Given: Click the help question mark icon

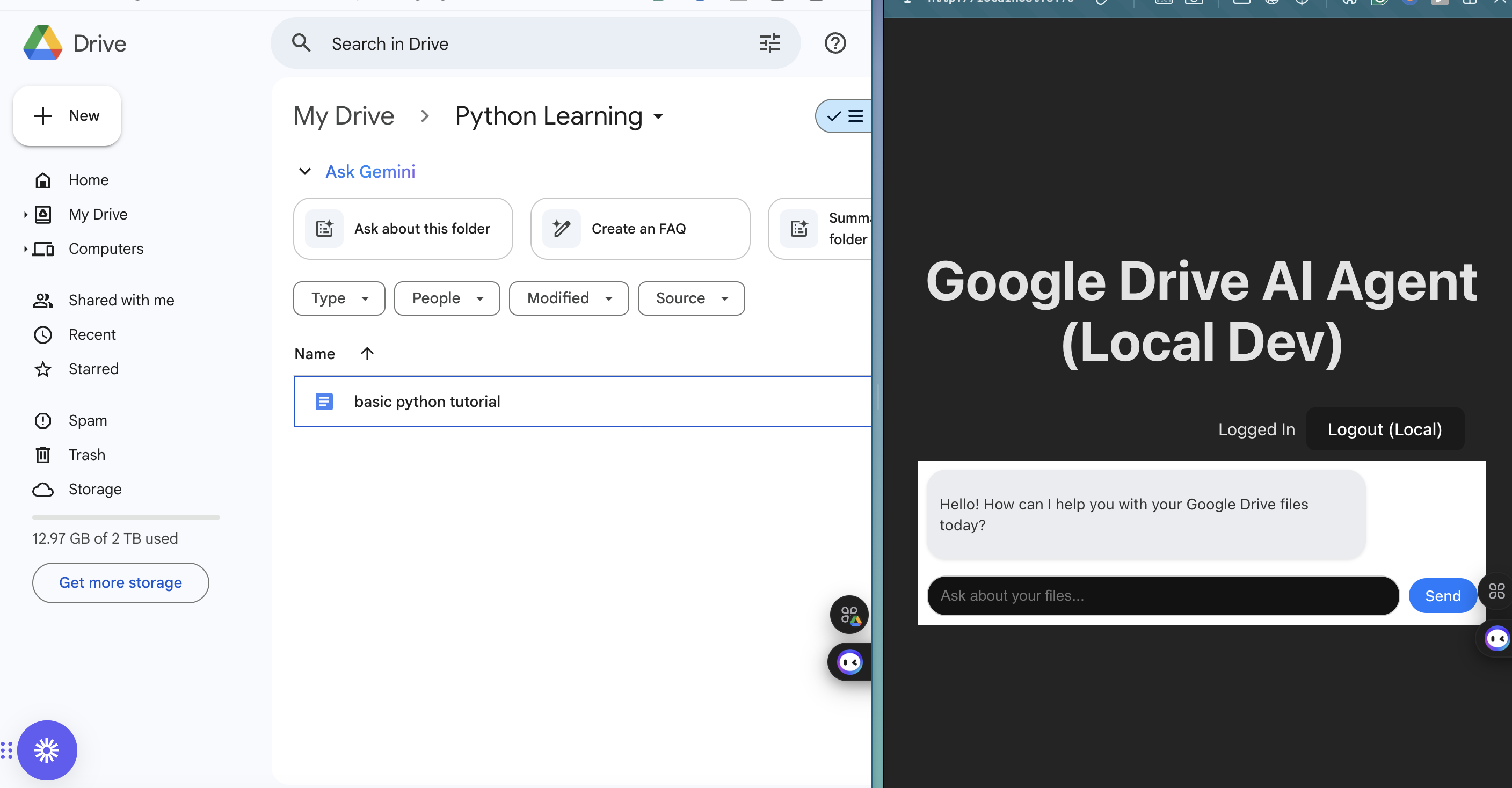Looking at the screenshot, I should (x=834, y=43).
